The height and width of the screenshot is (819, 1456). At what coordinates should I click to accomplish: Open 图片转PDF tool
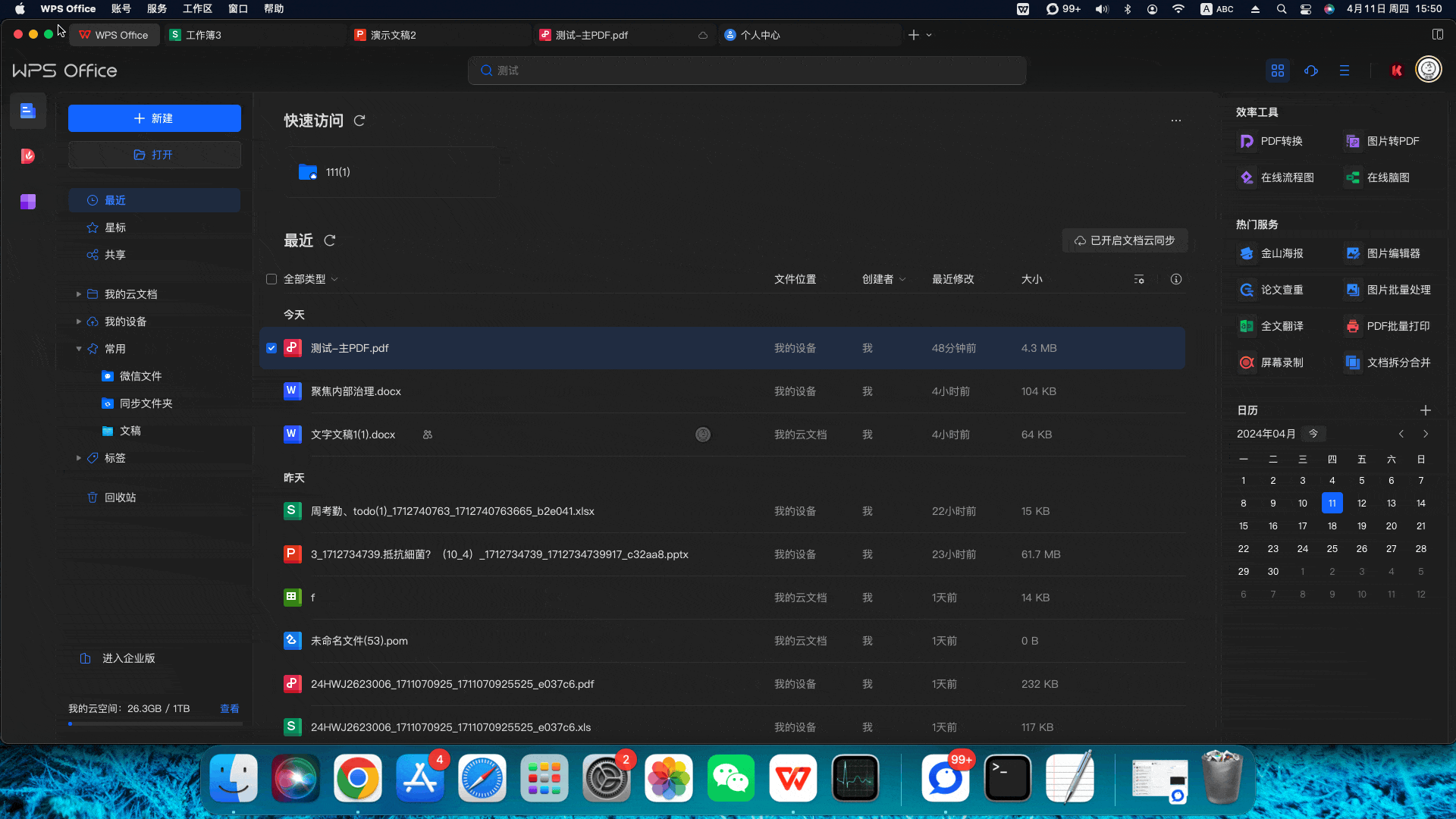(x=1382, y=141)
